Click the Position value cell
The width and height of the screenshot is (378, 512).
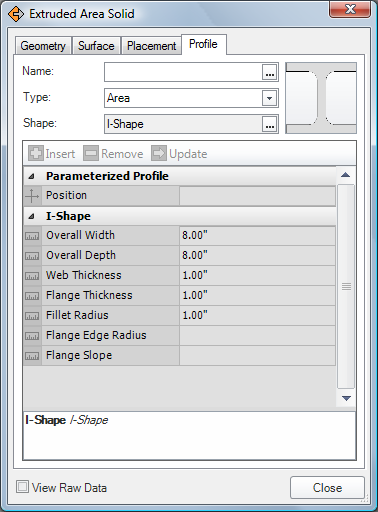point(257,196)
